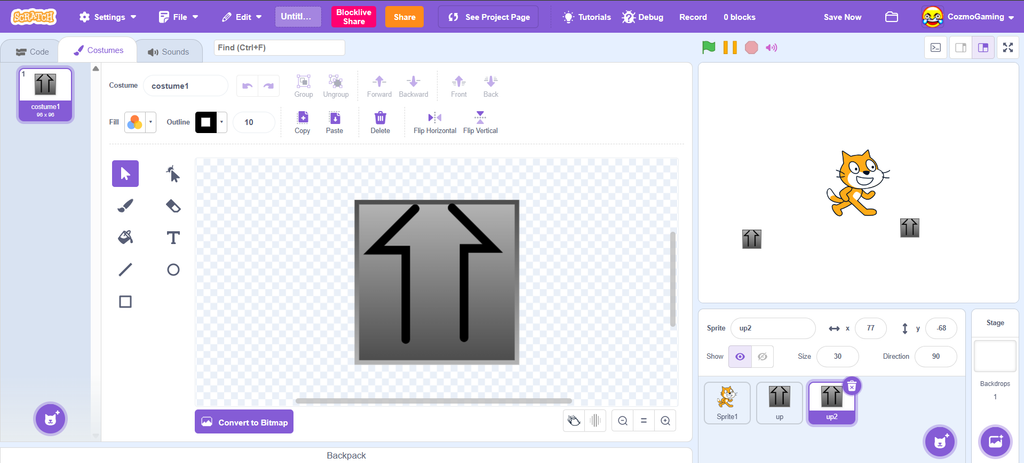Click the costume name field costume1
Viewport: 1024px width, 463px height.
coord(185,86)
